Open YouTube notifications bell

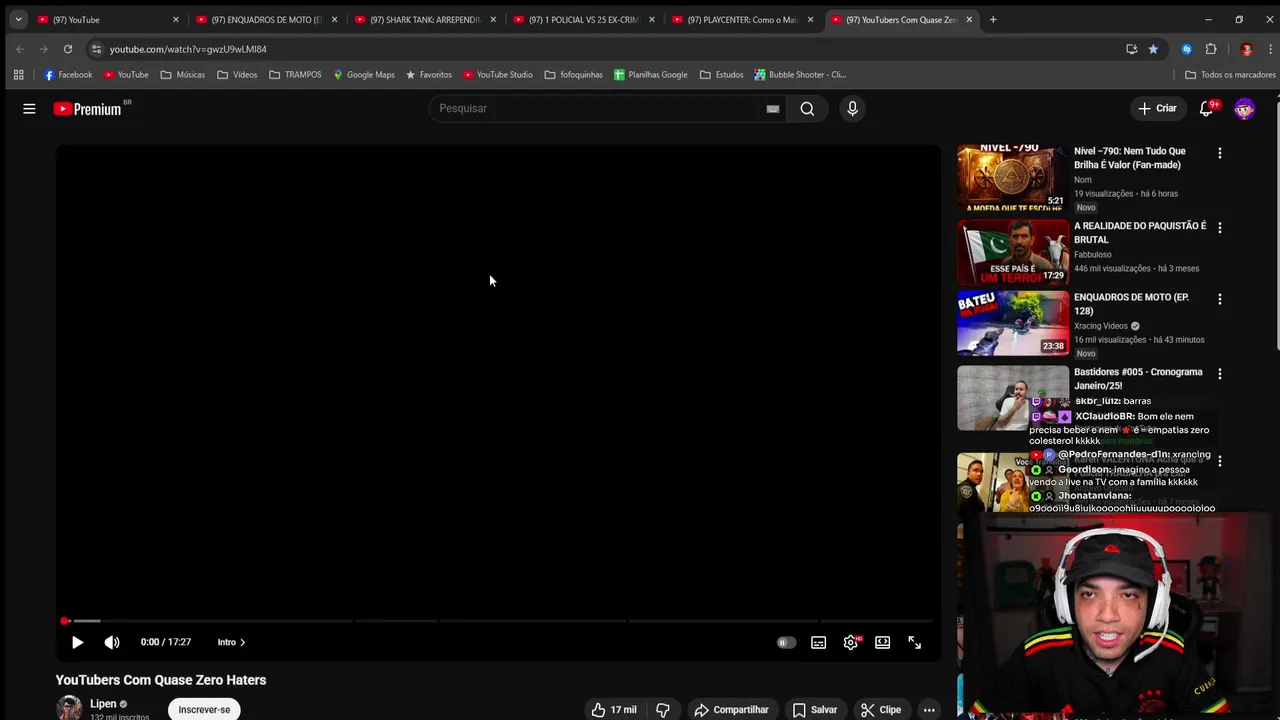pyautogui.click(x=1206, y=109)
